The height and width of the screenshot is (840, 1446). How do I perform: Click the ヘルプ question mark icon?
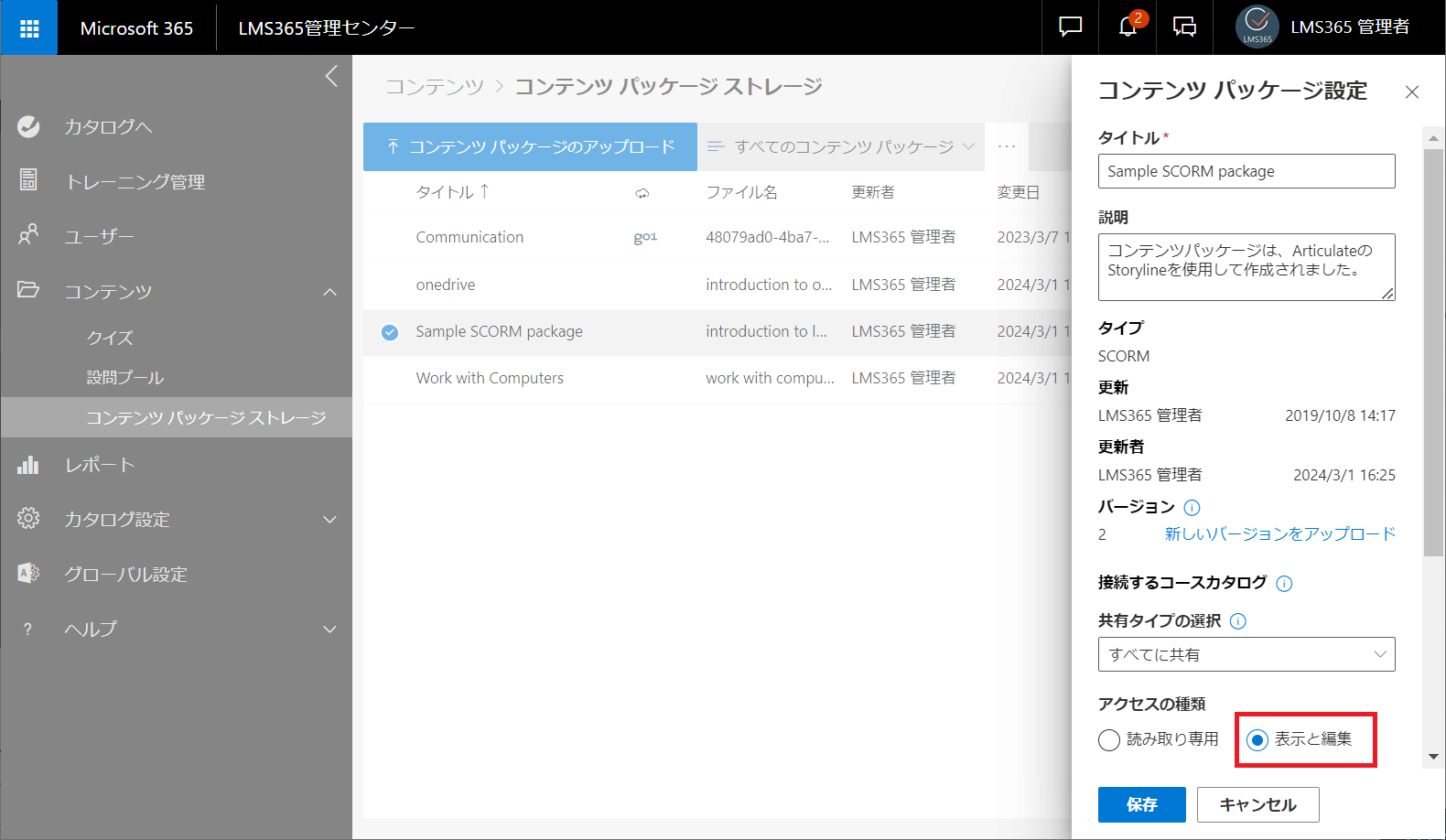pos(28,629)
